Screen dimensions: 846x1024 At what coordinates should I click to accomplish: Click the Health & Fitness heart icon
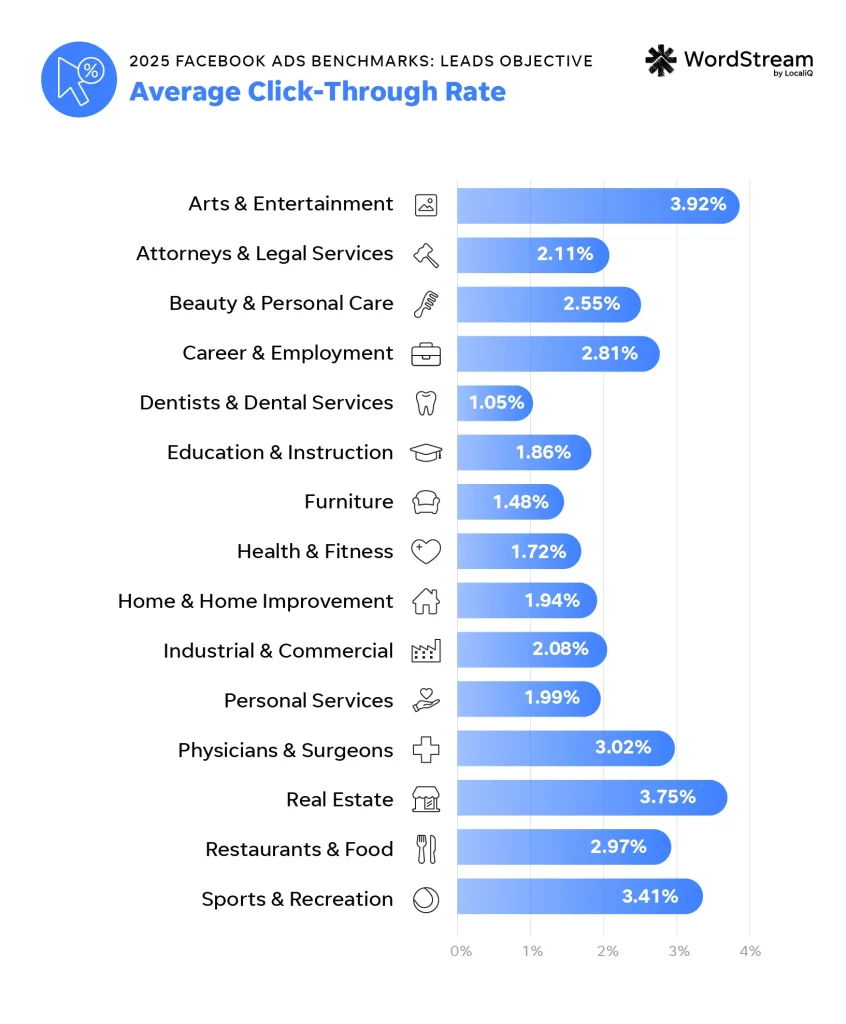(426, 551)
